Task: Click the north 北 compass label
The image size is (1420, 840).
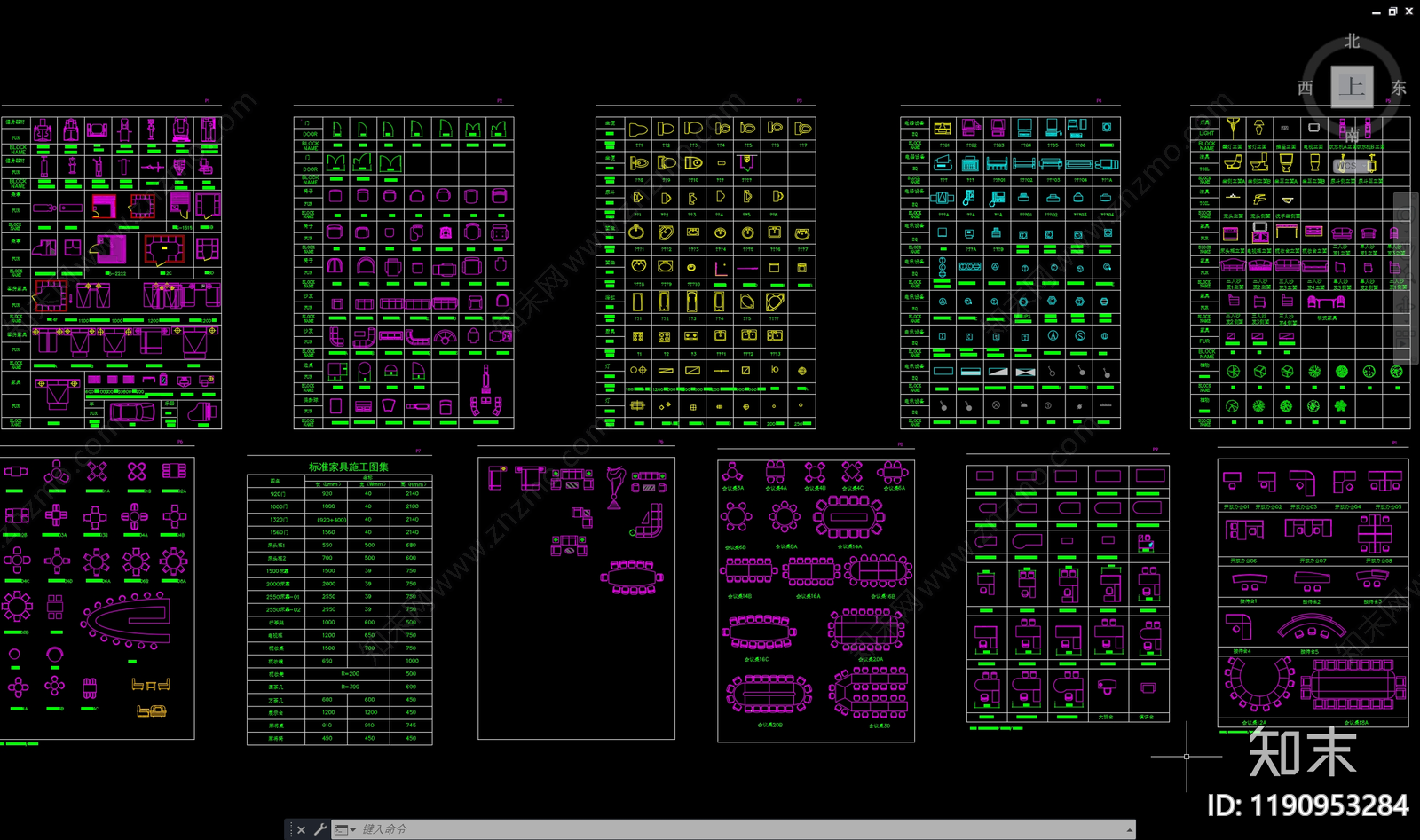Action: [x=1352, y=42]
